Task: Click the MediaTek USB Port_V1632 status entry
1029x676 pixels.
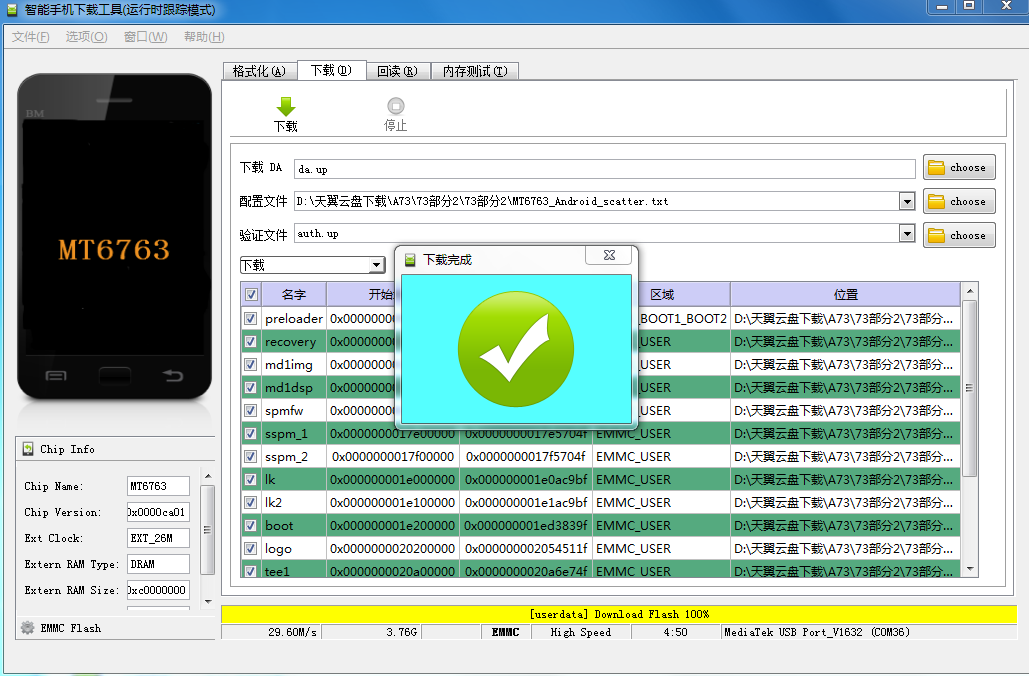Action: point(816,632)
